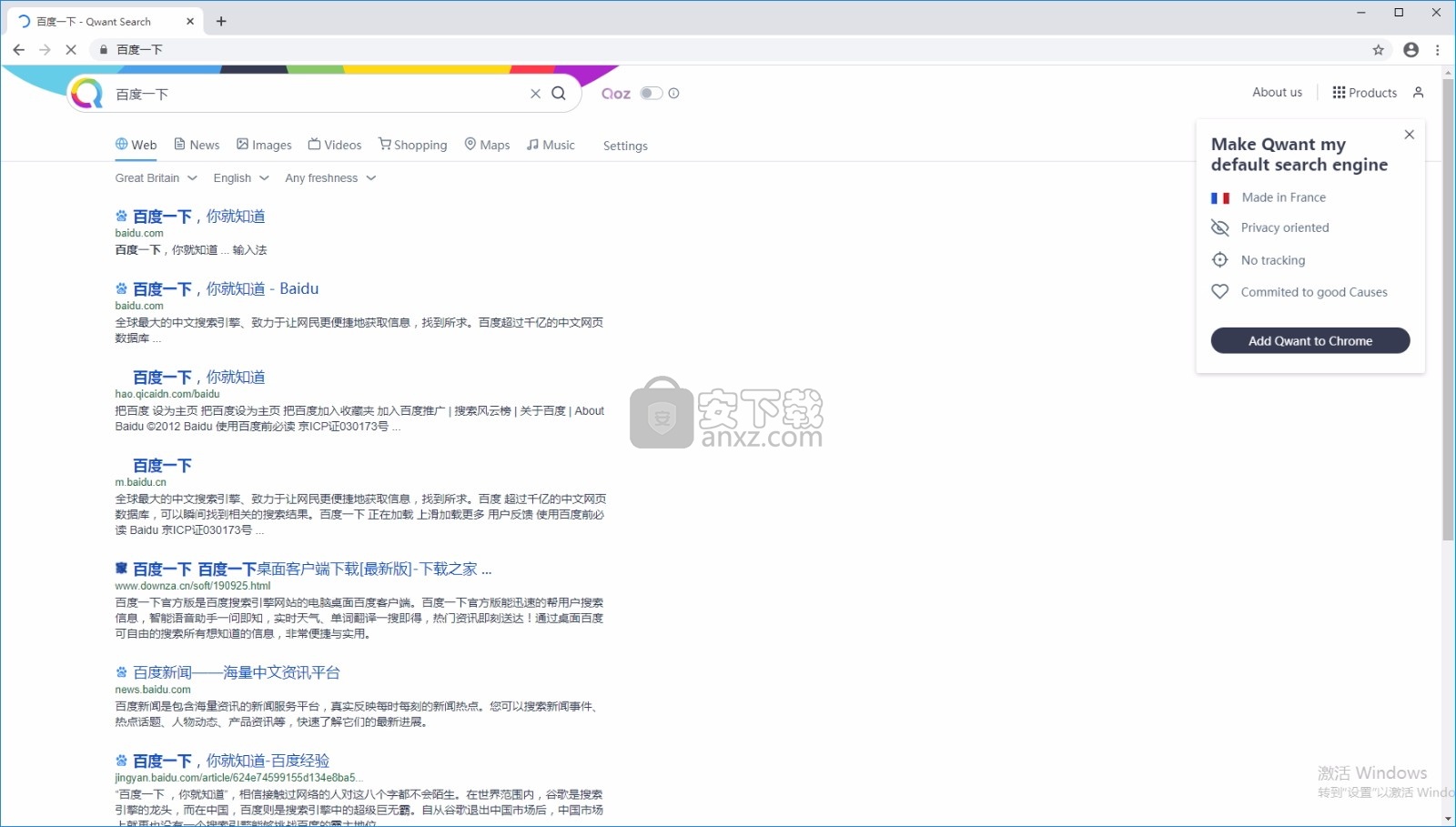This screenshot has width=1456, height=827.
Task: Open the hao.qicaidn.com result title
Action: pyautogui.click(x=199, y=378)
